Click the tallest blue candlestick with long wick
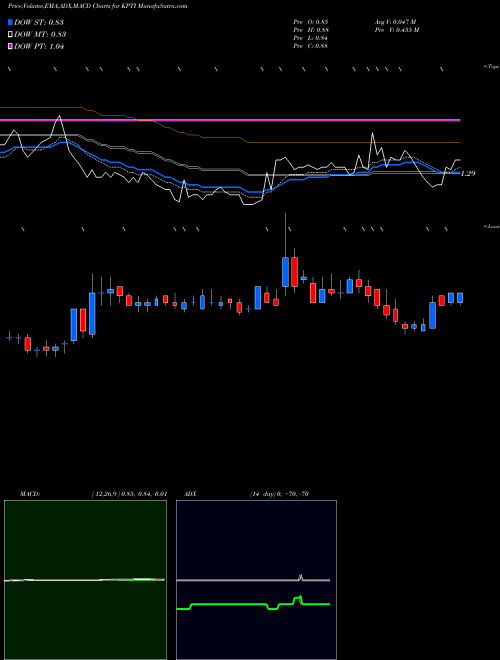Image resolution: width=500 pixels, height=660 pixels. pyautogui.click(x=285, y=272)
